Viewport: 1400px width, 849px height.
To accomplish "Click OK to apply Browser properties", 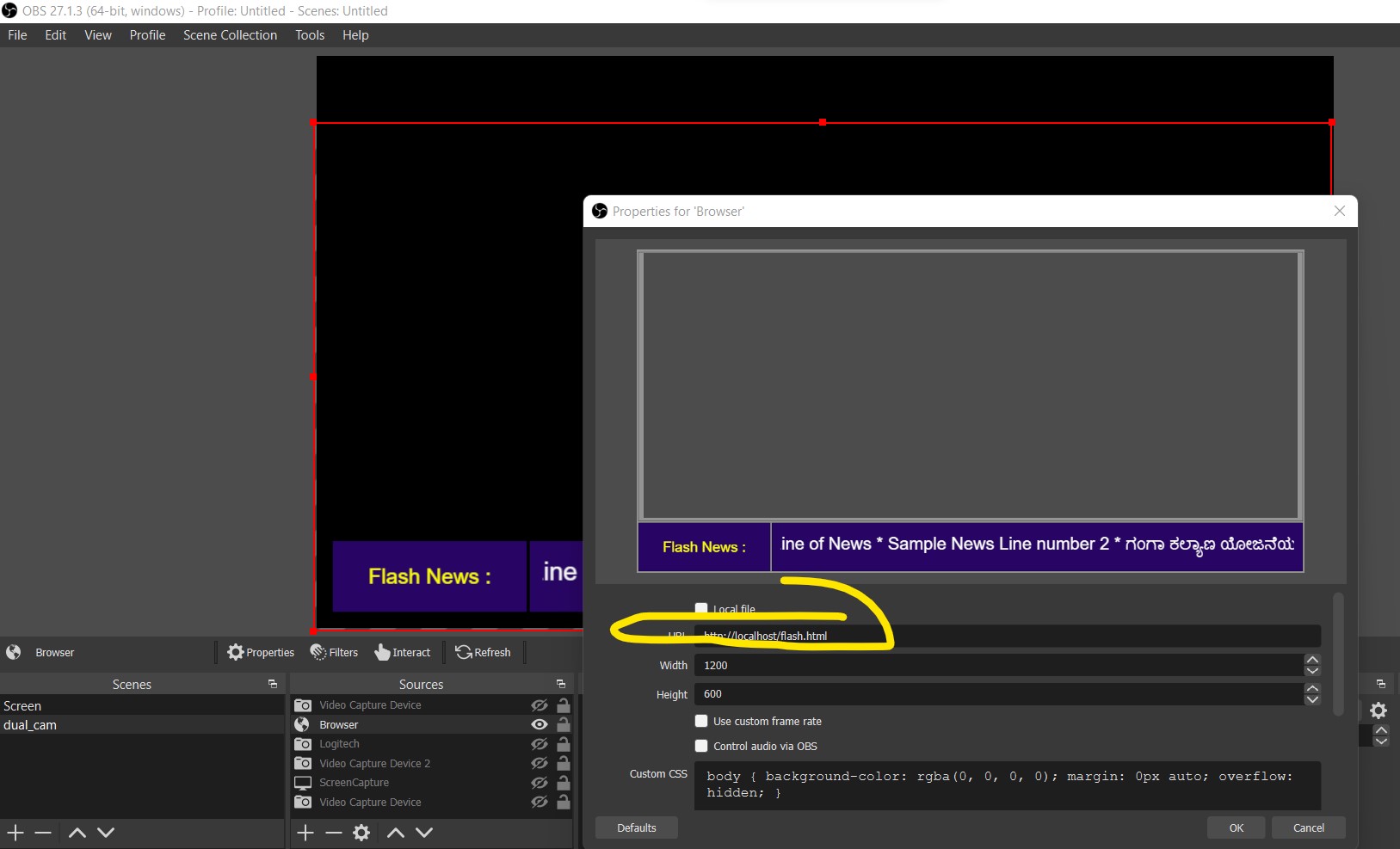I will [1235, 827].
